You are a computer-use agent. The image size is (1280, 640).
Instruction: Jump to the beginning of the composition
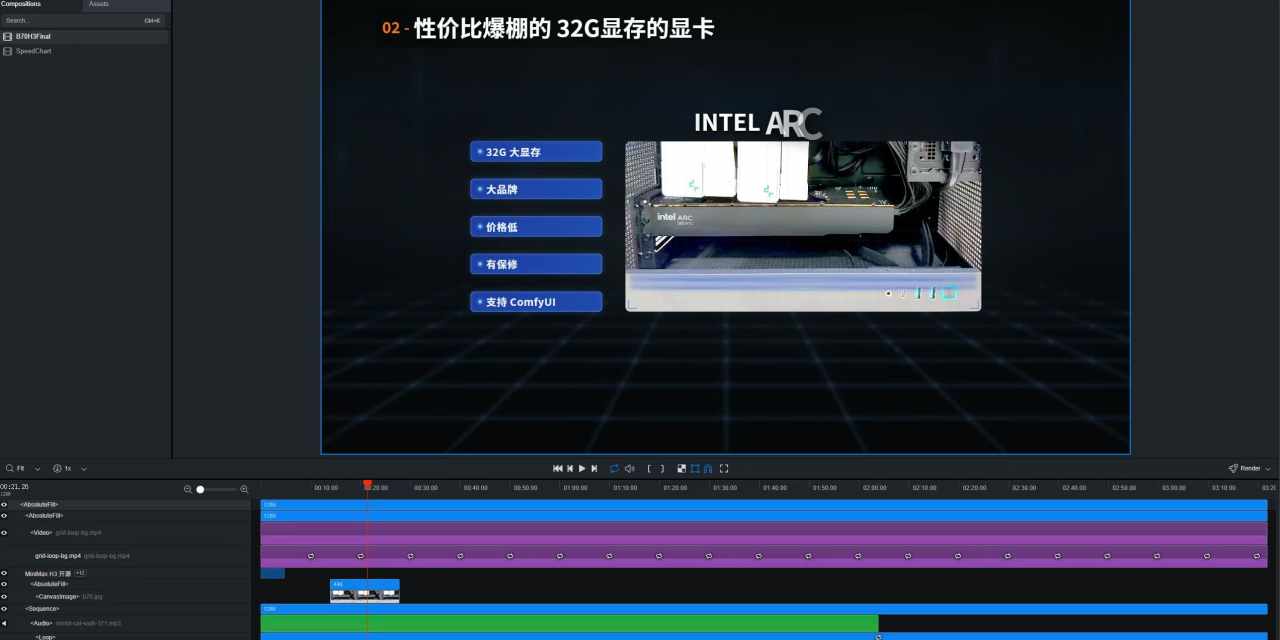(x=558, y=468)
